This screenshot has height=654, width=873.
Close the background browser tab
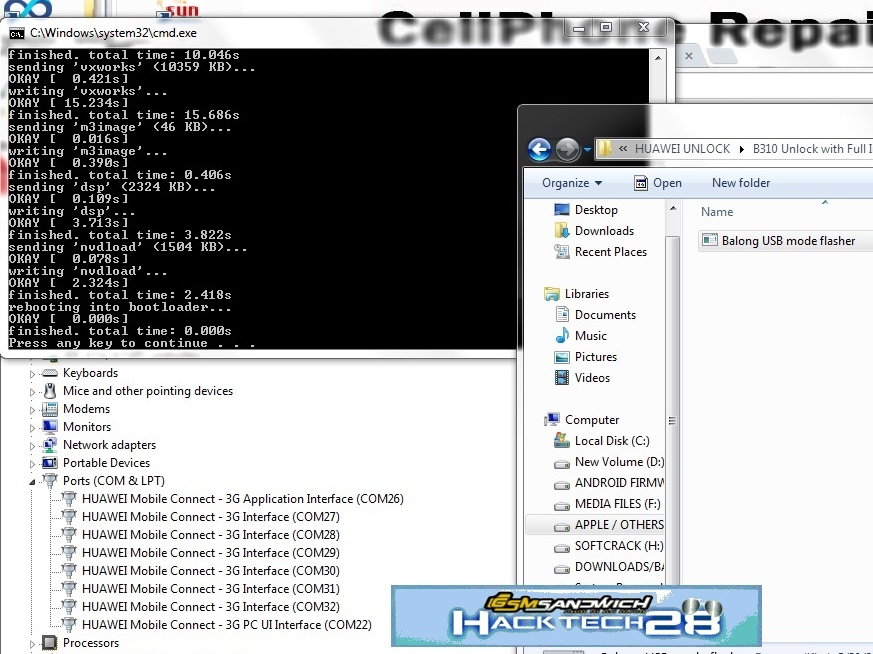point(689,56)
